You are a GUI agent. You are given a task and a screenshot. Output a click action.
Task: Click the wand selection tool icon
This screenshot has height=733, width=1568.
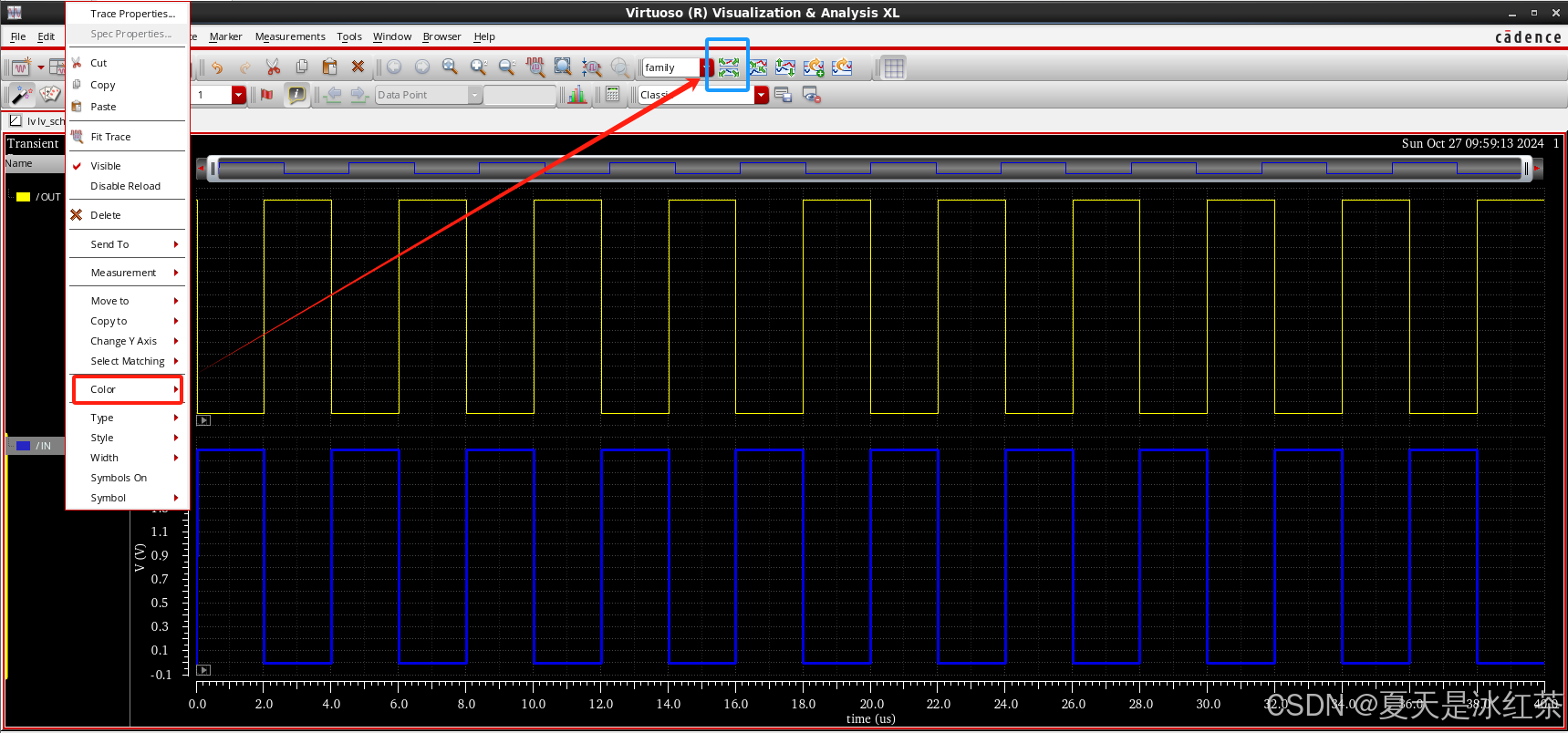[x=22, y=95]
